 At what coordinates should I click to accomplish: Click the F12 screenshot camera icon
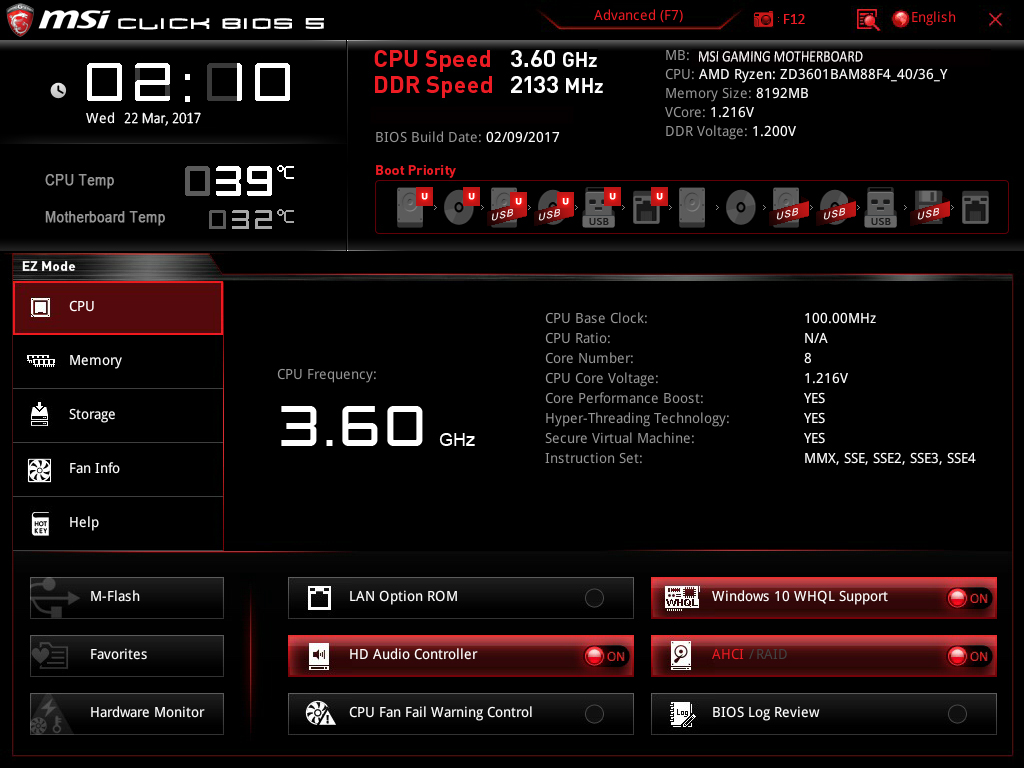[763, 20]
